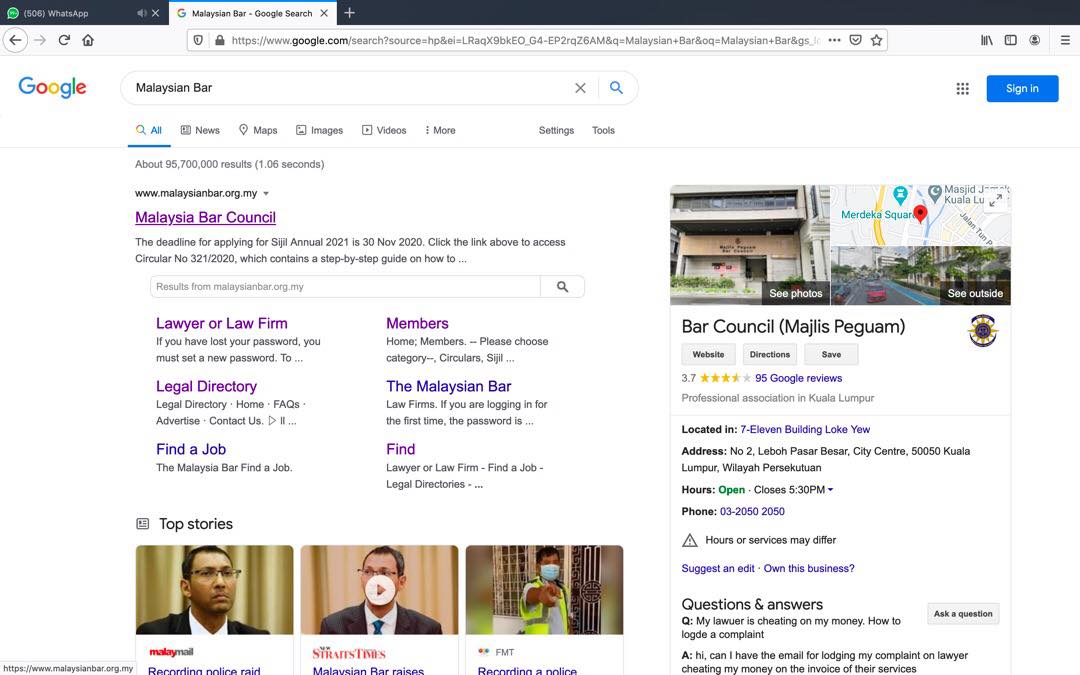
Task: Show site security padlock info
Action: click(219, 40)
